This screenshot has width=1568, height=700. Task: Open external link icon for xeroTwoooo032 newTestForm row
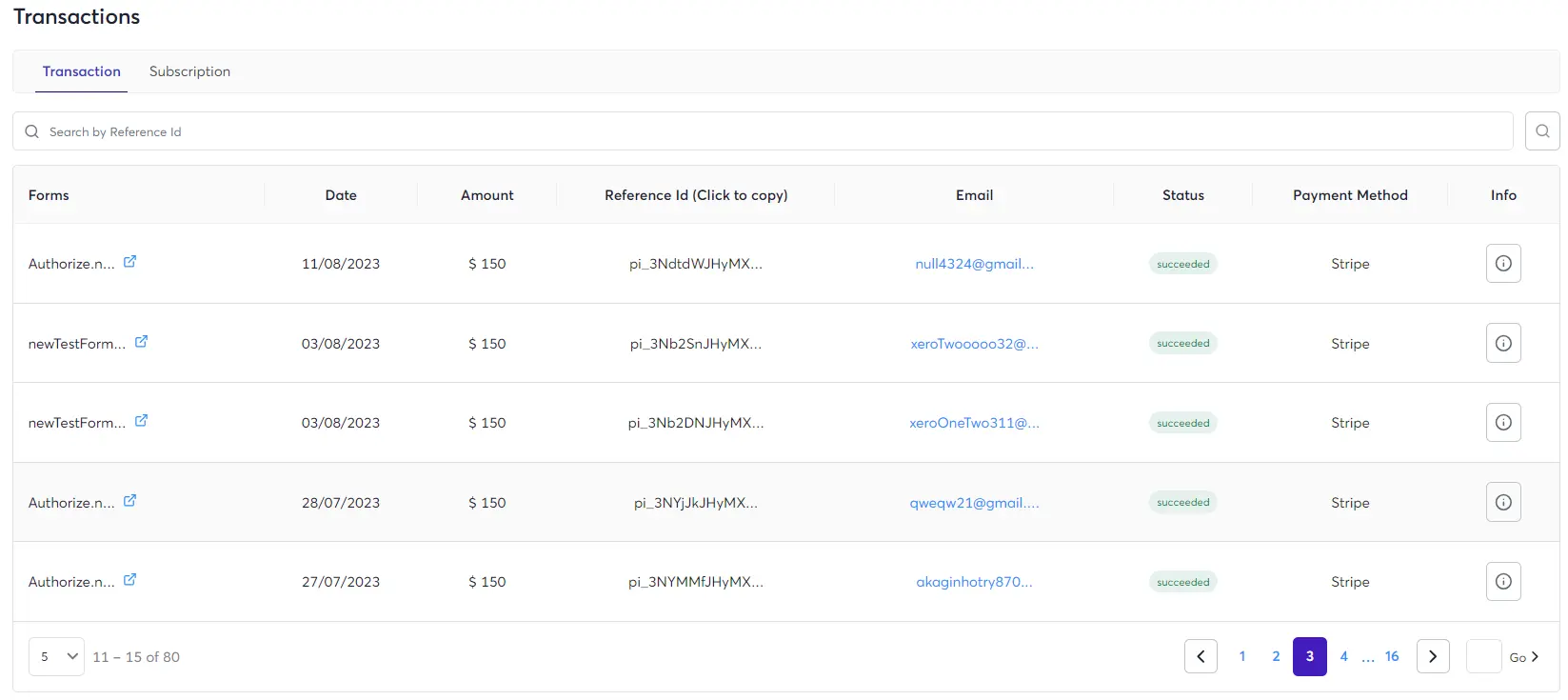141,342
